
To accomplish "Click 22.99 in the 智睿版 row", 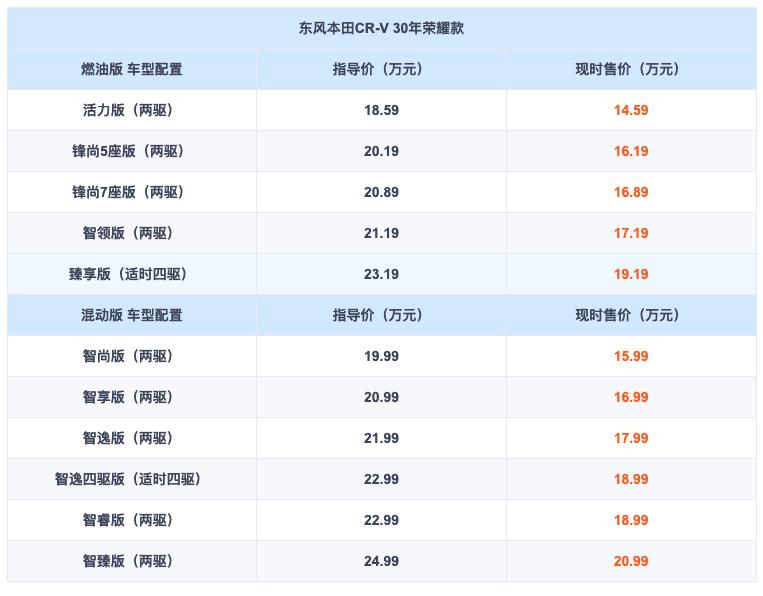I will point(381,520).
